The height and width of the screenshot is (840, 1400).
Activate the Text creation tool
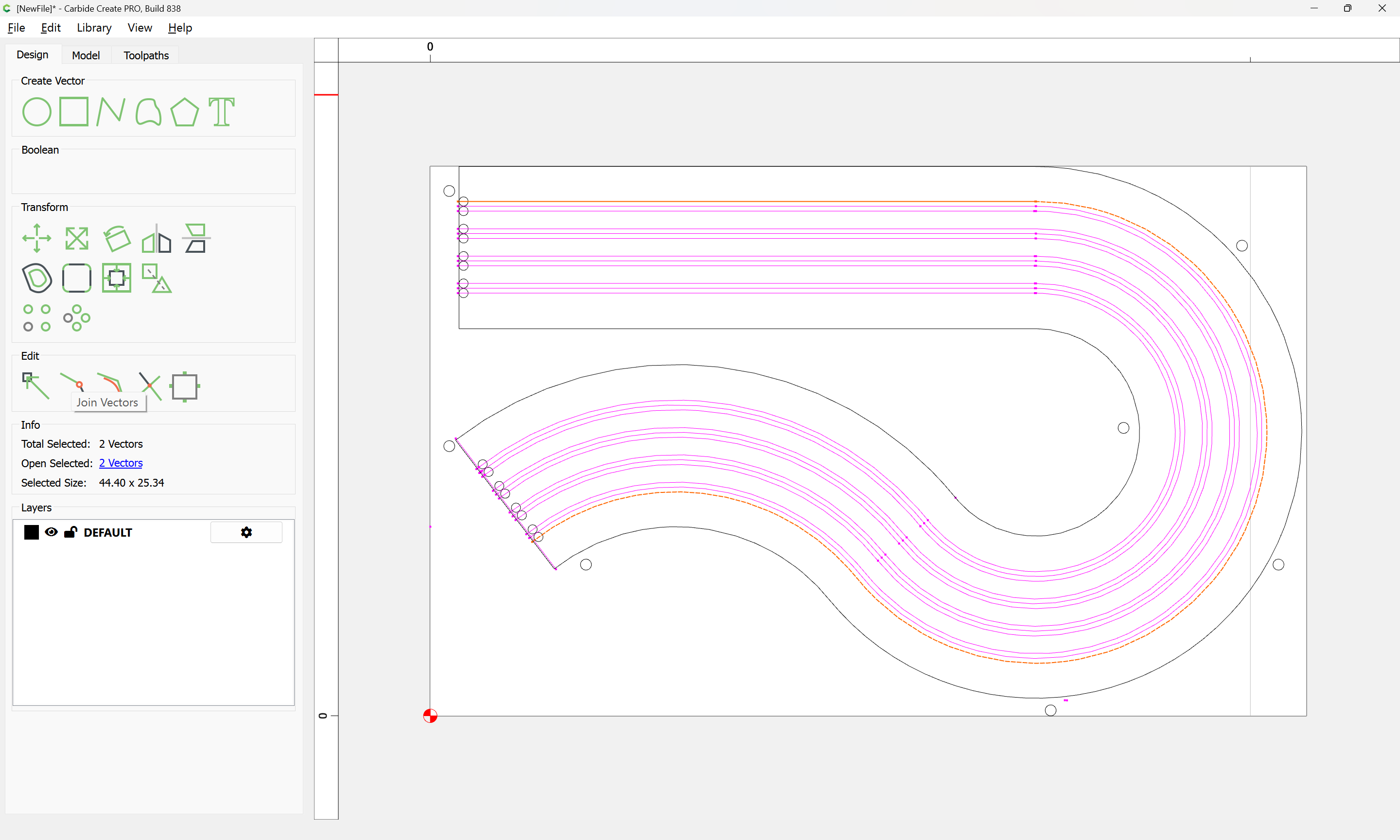point(221,111)
